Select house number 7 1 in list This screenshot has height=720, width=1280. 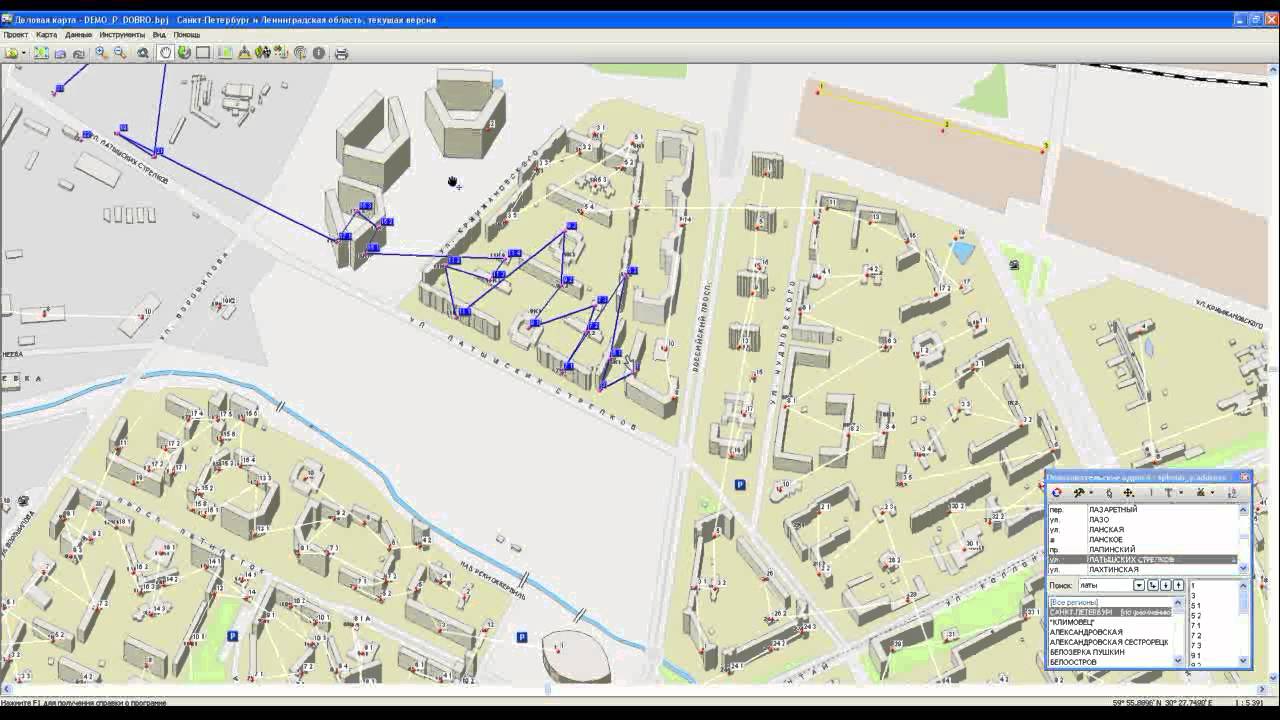(x=1196, y=626)
